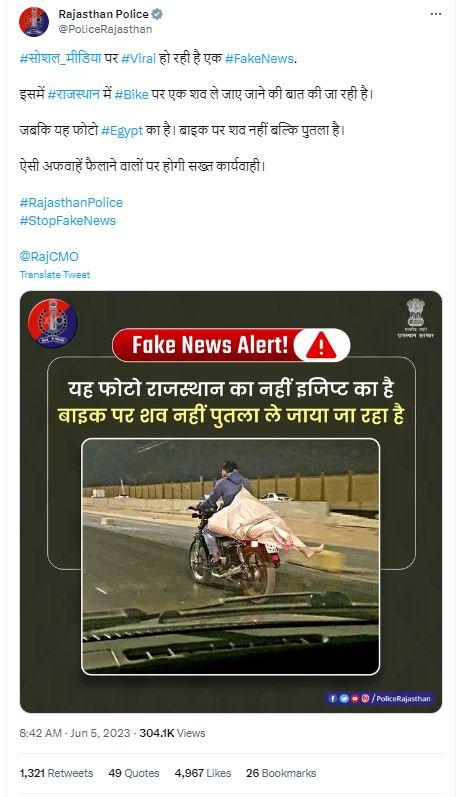
Task: View the 4,967 Likes list
Action: (203, 773)
